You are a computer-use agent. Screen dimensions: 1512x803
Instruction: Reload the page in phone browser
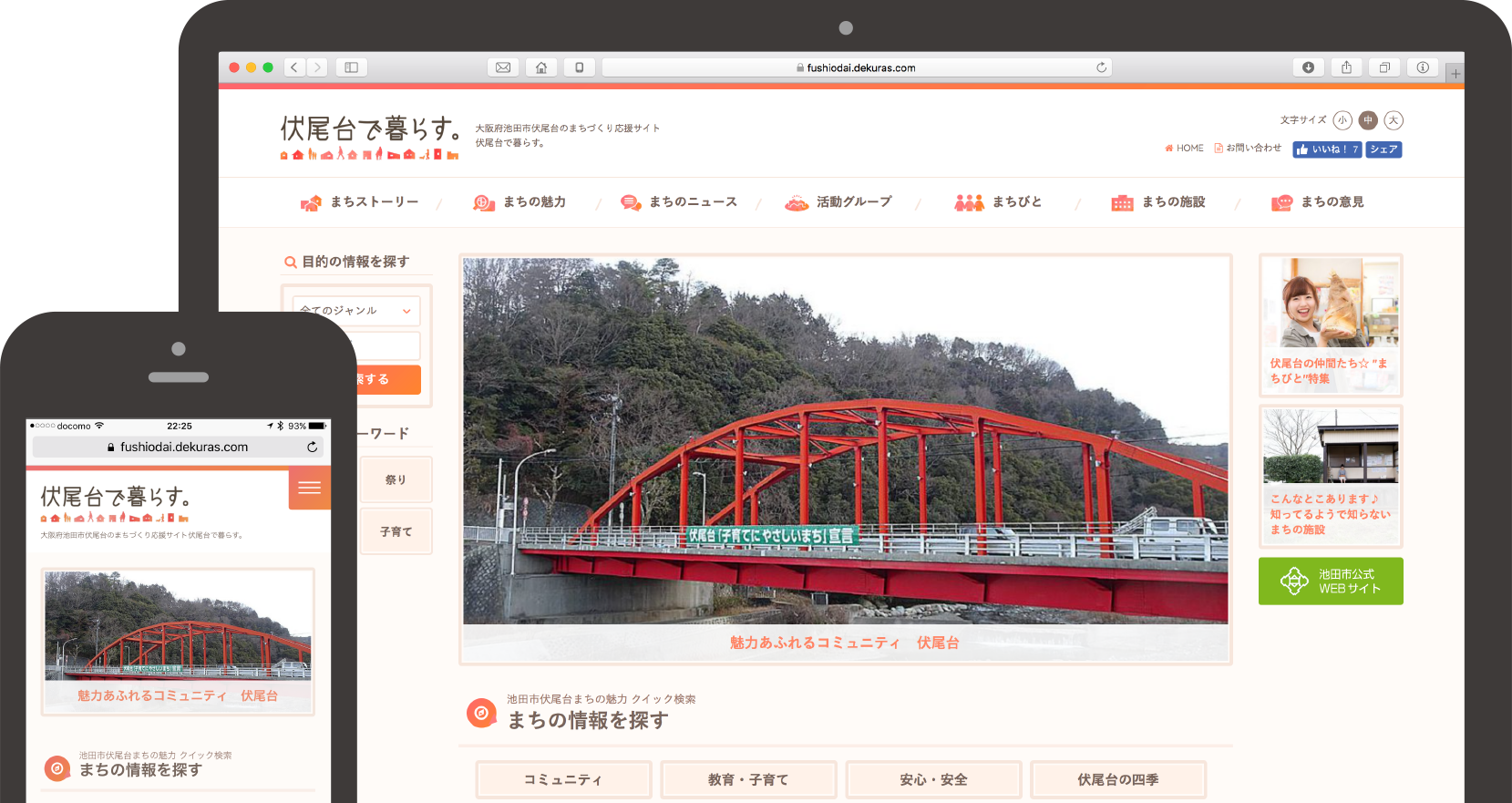point(312,447)
